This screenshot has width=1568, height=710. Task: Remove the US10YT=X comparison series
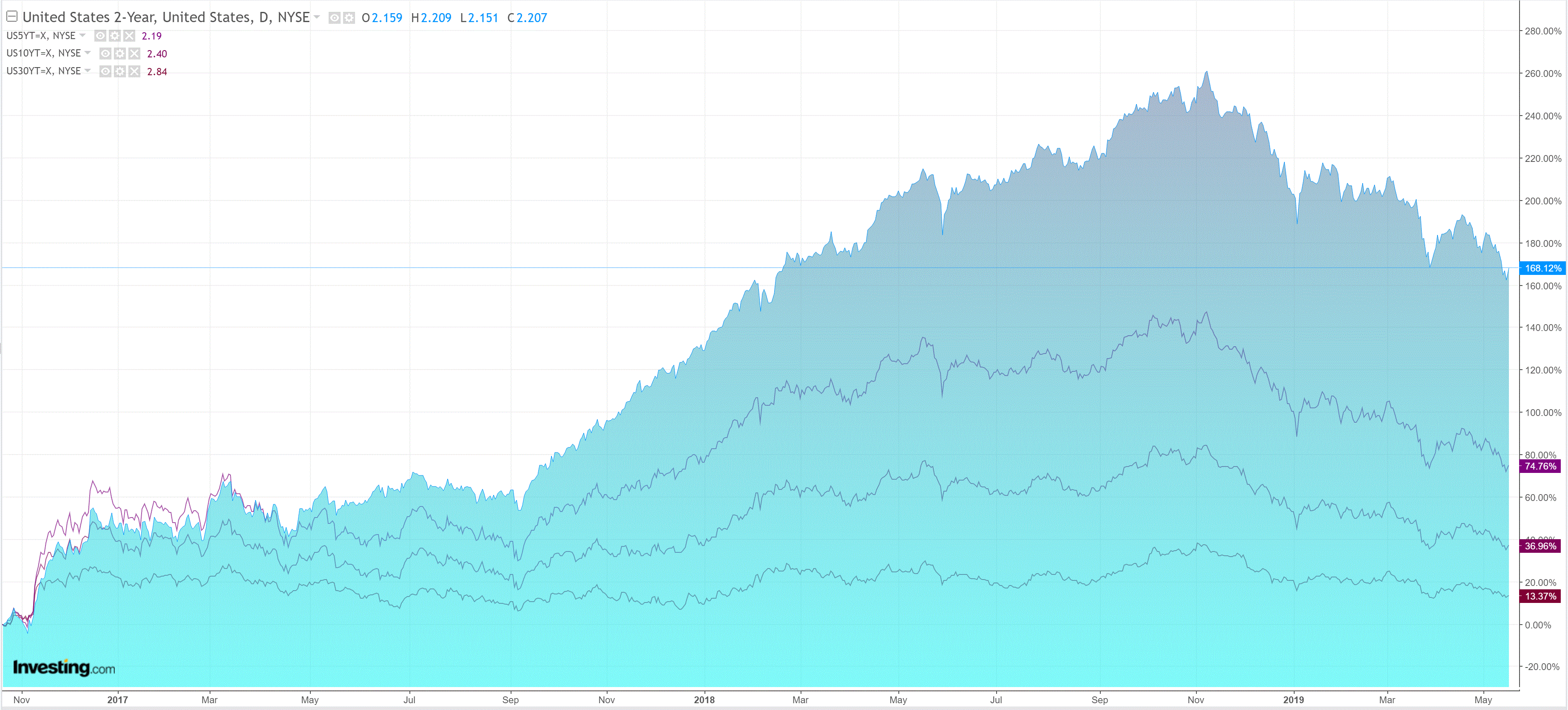coord(134,54)
